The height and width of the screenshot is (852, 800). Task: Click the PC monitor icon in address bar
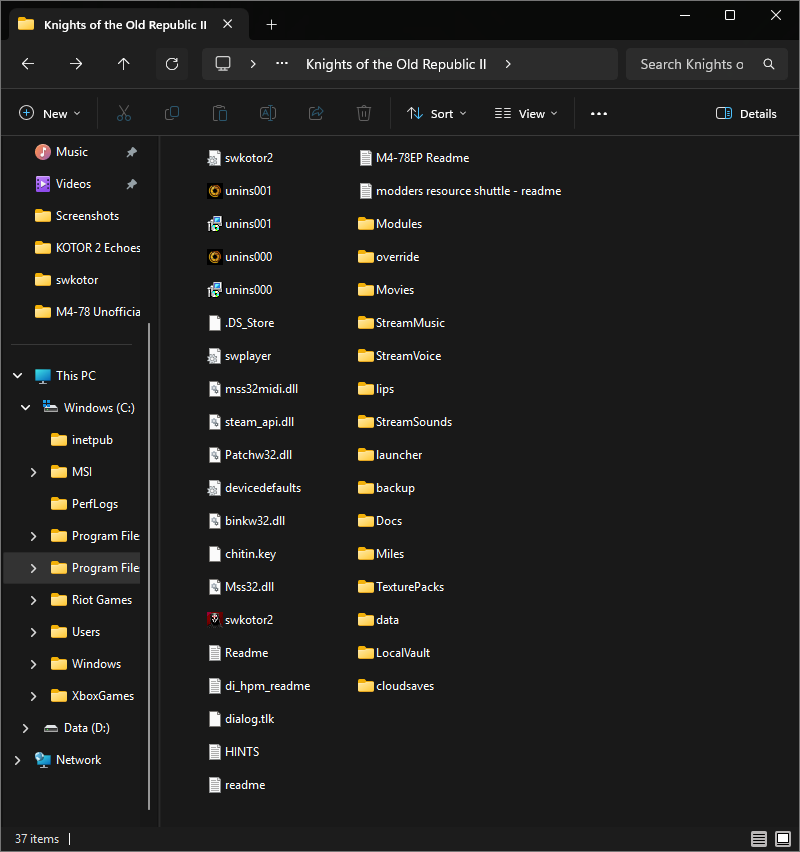pos(223,64)
